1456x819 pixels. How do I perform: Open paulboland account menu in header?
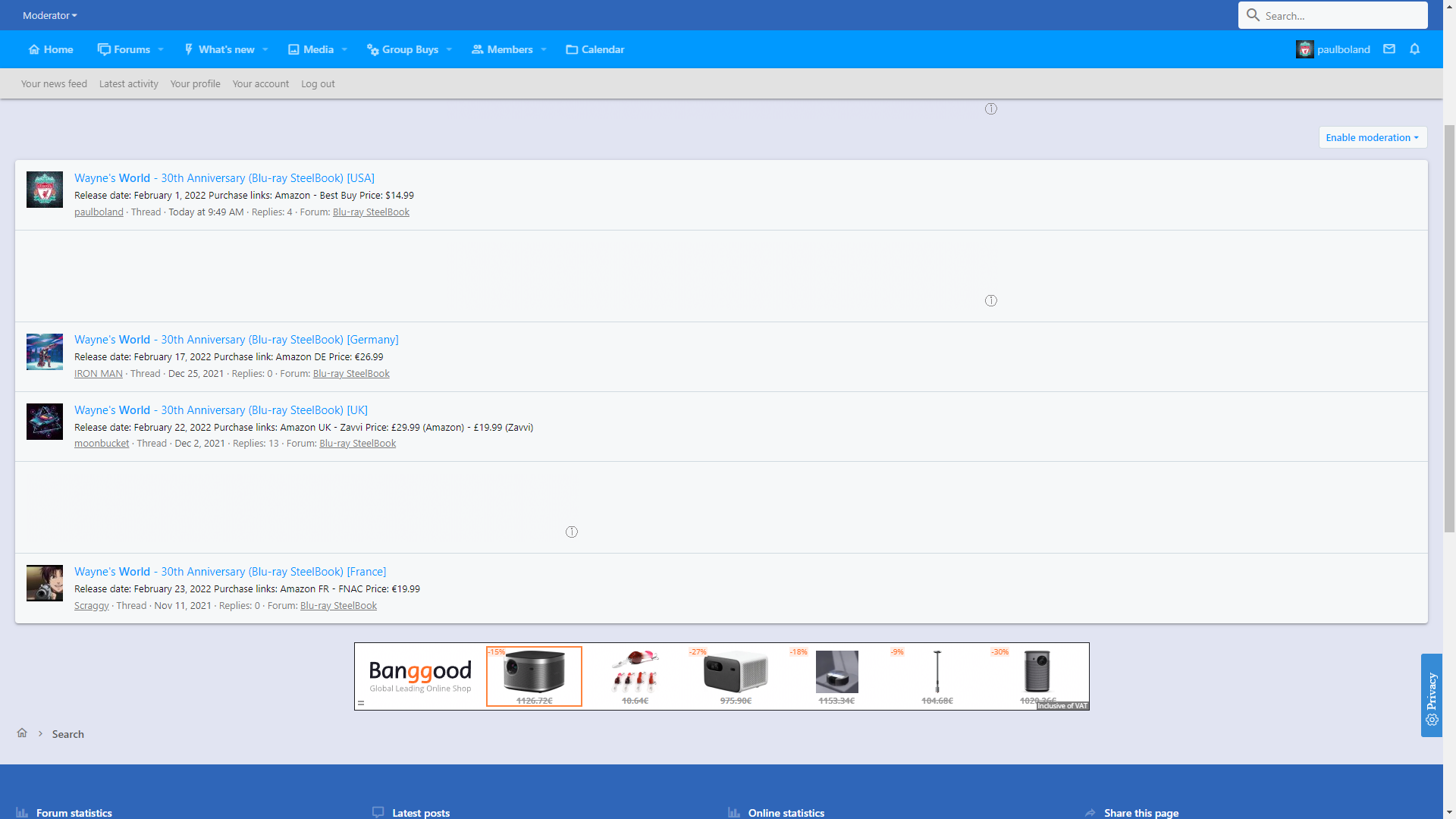1333,49
